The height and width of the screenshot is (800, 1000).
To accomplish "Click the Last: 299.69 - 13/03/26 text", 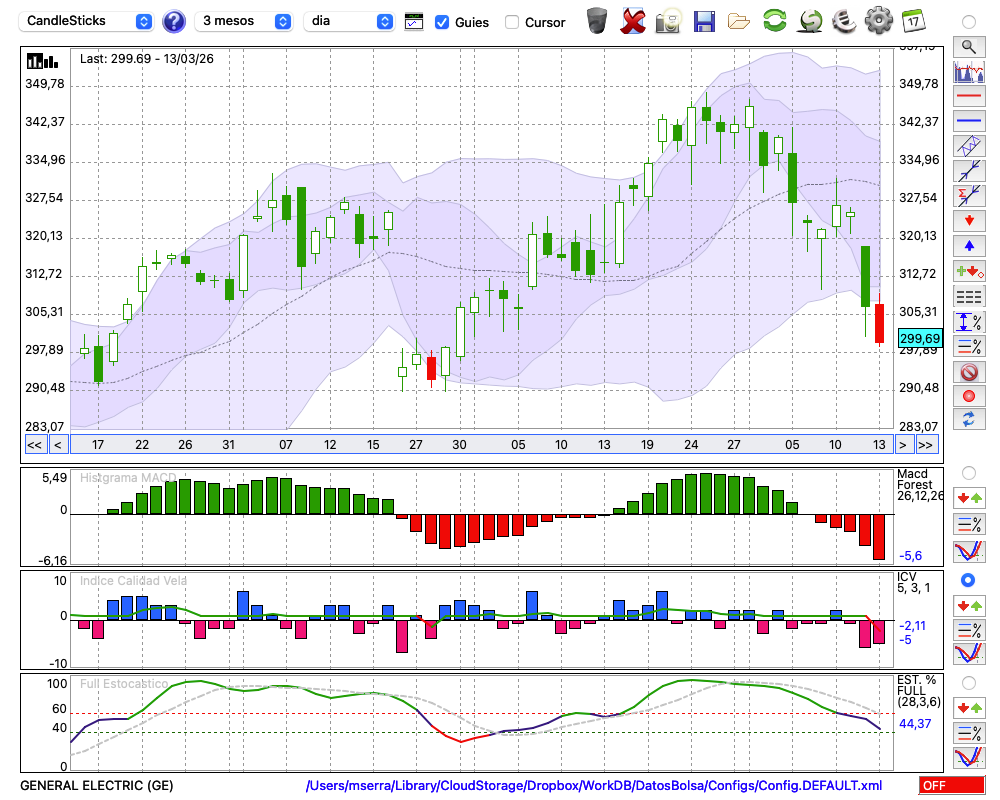I will click(x=147, y=59).
